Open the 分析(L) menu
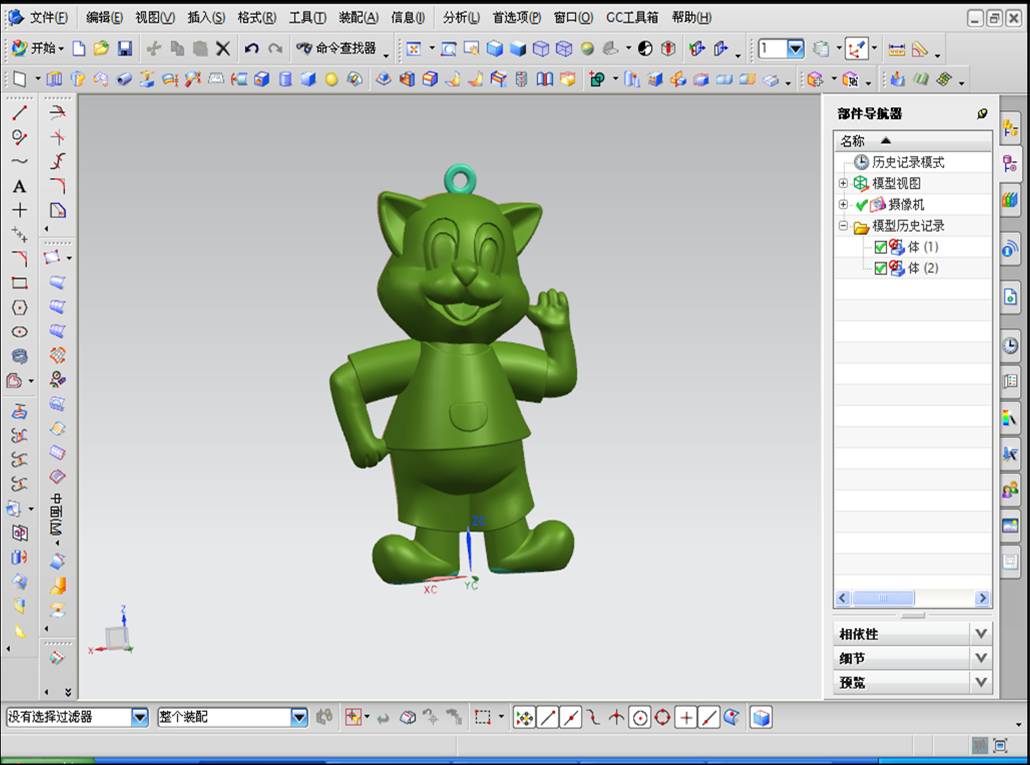Screen dimensions: 1030x765 (x=461, y=18)
